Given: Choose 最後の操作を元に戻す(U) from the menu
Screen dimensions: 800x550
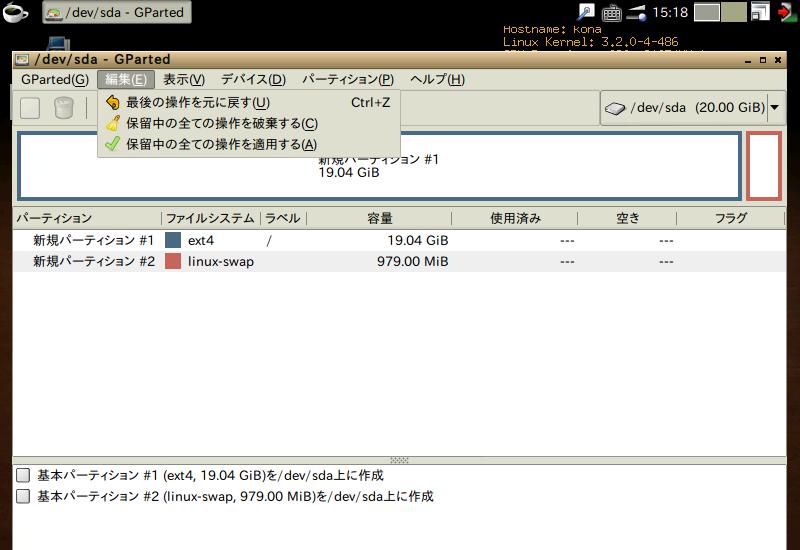Looking at the screenshot, I should [248, 102].
